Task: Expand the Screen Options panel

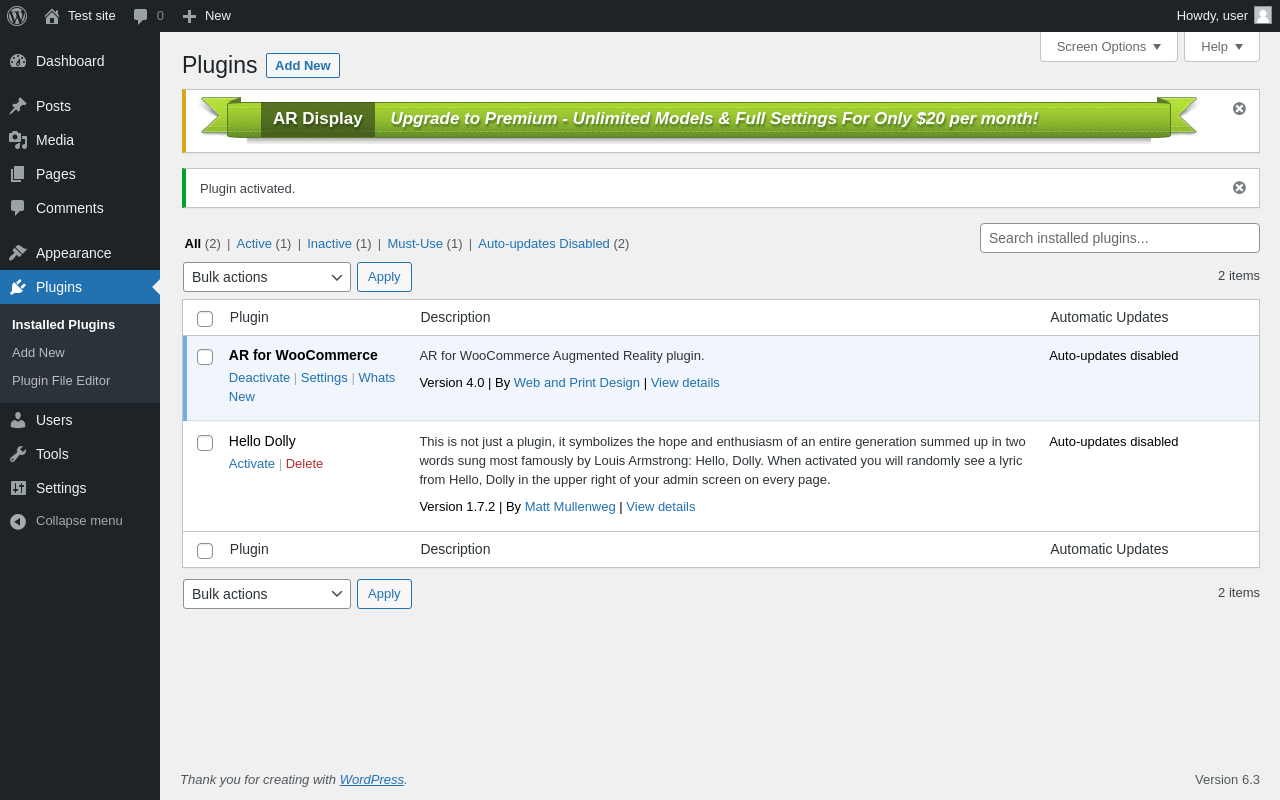Action: point(1109,46)
